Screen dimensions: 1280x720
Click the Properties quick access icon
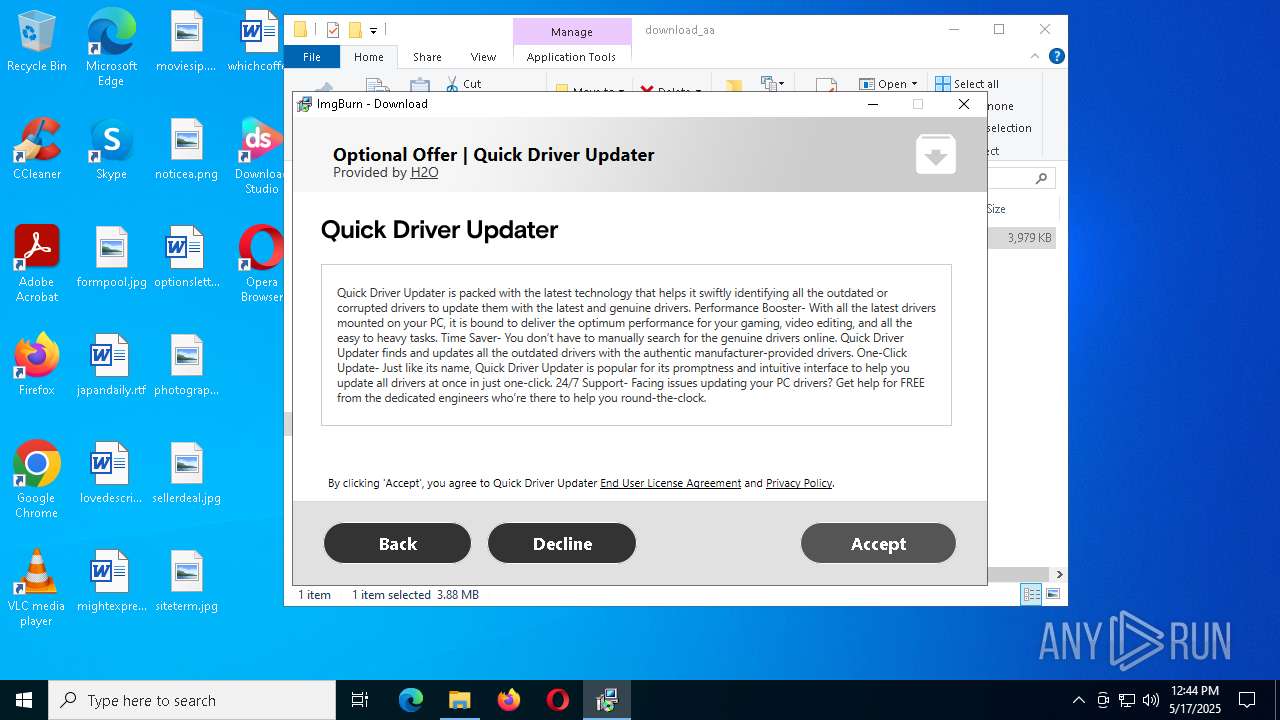tap(333, 30)
